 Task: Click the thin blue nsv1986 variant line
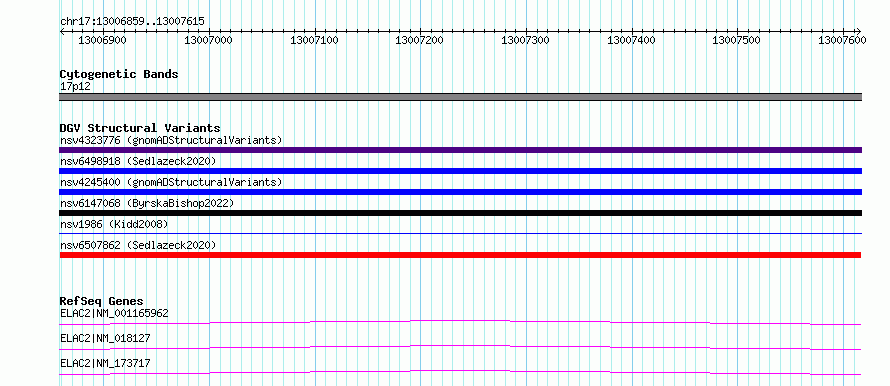tap(460, 233)
